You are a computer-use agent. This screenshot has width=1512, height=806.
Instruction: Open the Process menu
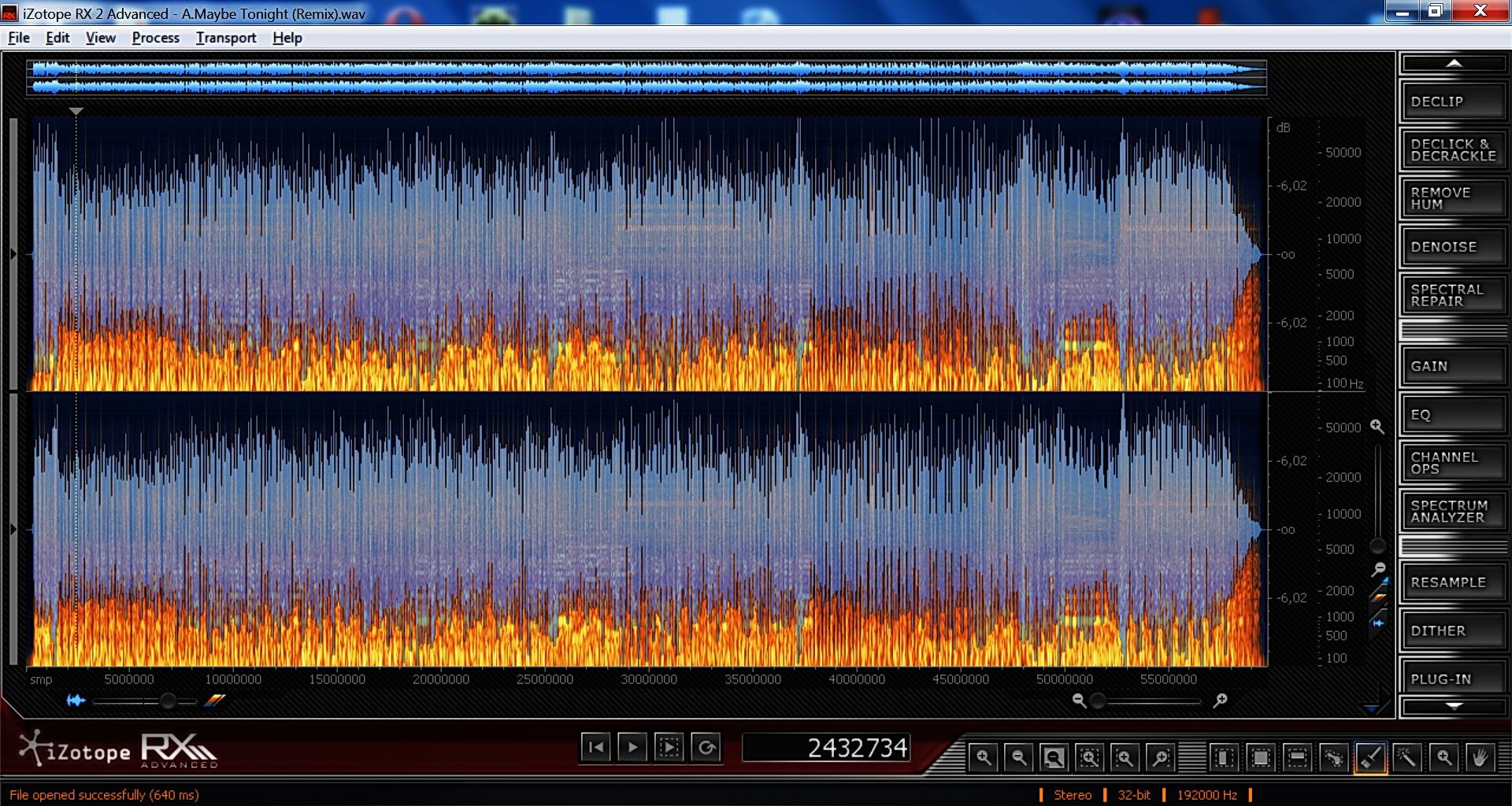(155, 38)
